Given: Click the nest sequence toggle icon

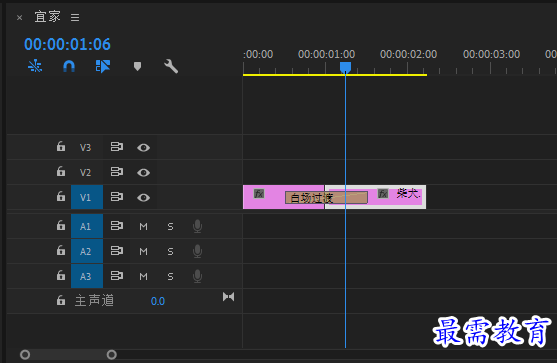Looking at the screenshot, I should [x=35, y=66].
